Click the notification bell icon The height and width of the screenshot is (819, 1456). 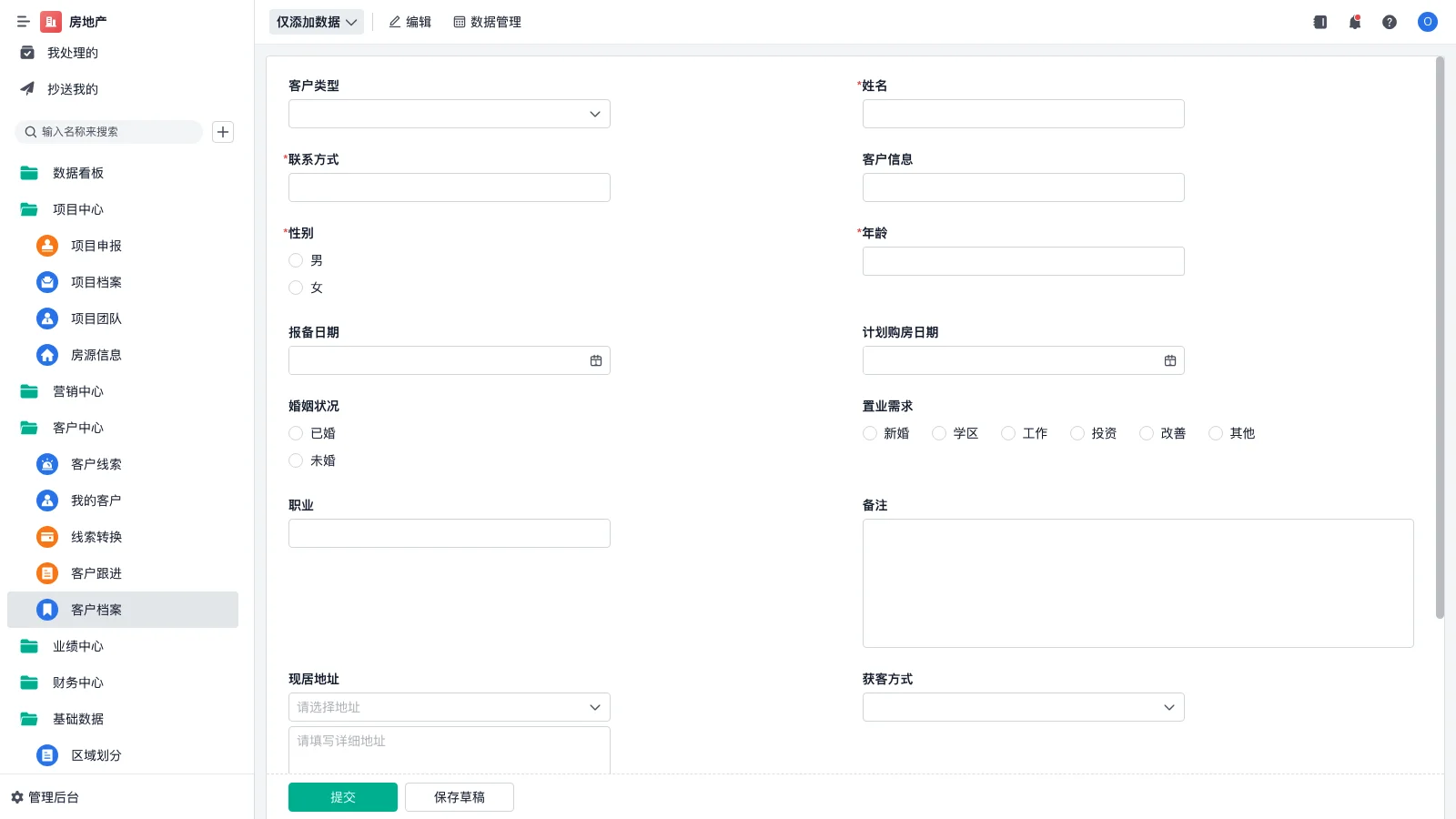pos(1354,22)
